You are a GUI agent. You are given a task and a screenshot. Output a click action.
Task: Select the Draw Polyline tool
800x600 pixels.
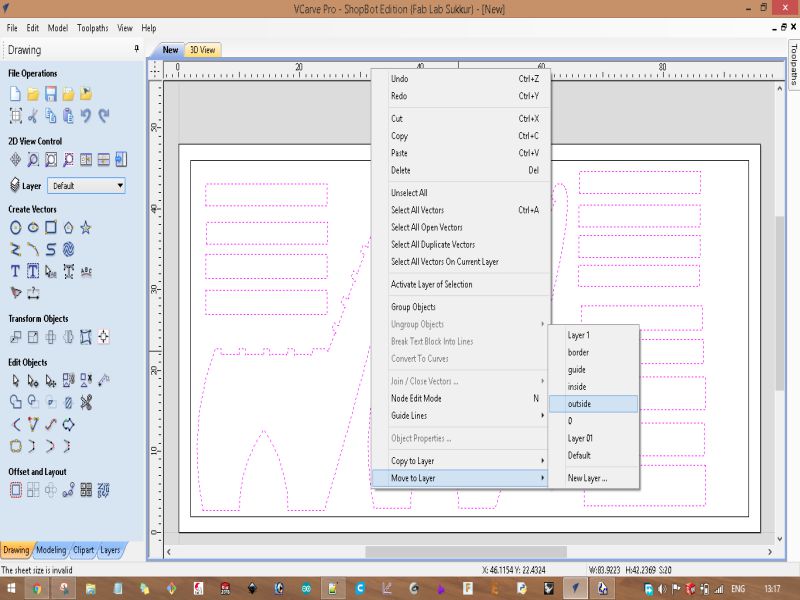point(15,249)
